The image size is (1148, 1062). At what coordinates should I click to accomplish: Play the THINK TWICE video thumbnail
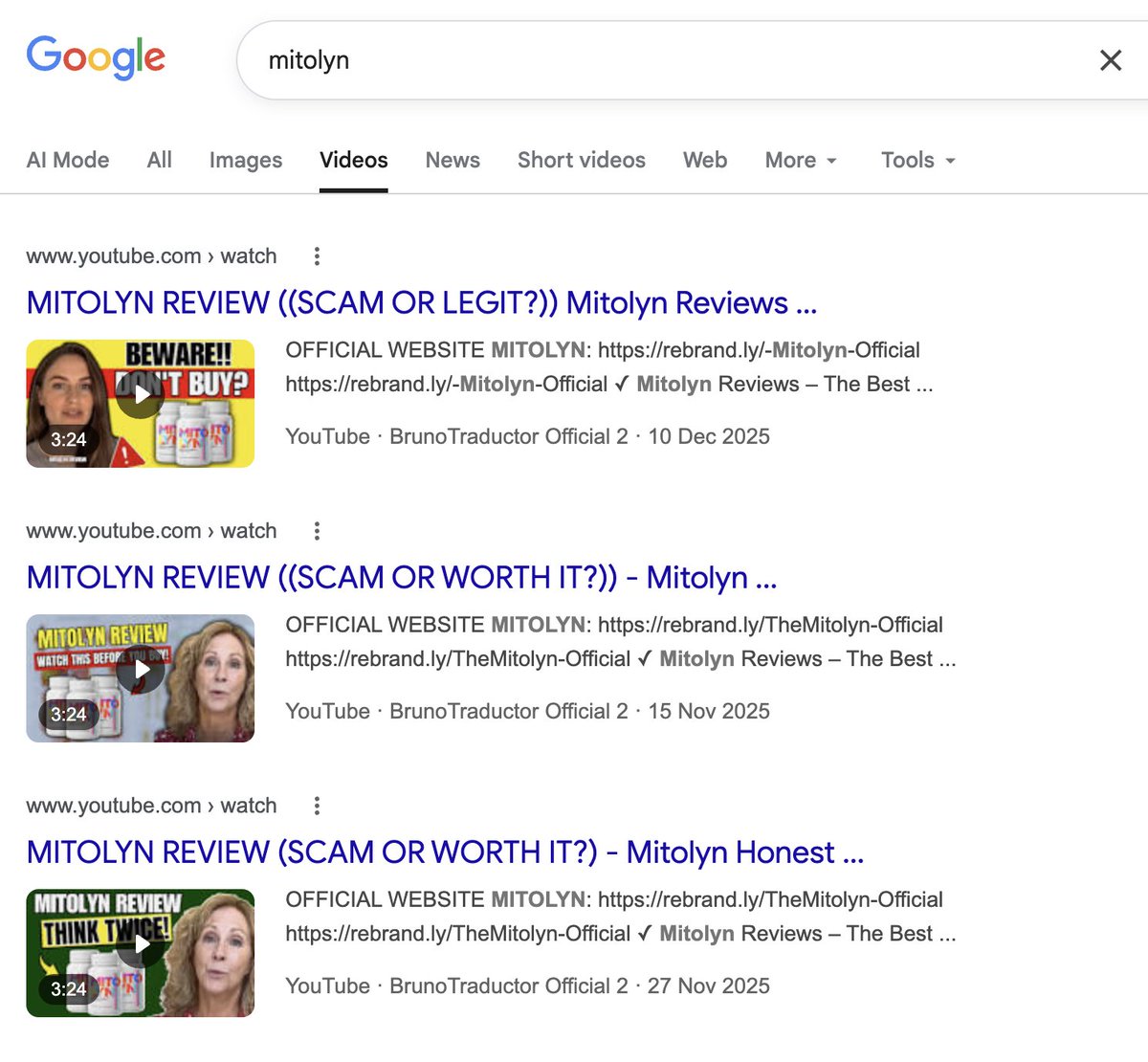click(x=141, y=953)
